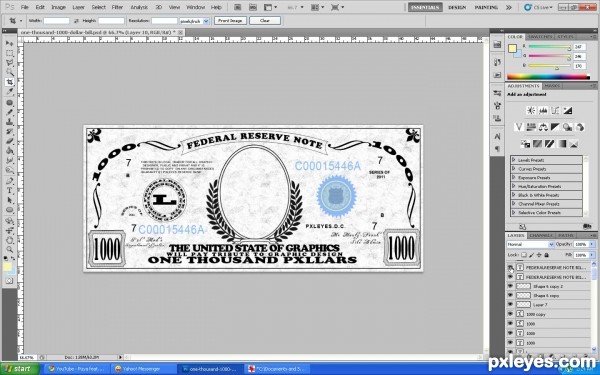Click the Clear button in options bar

(265, 21)
